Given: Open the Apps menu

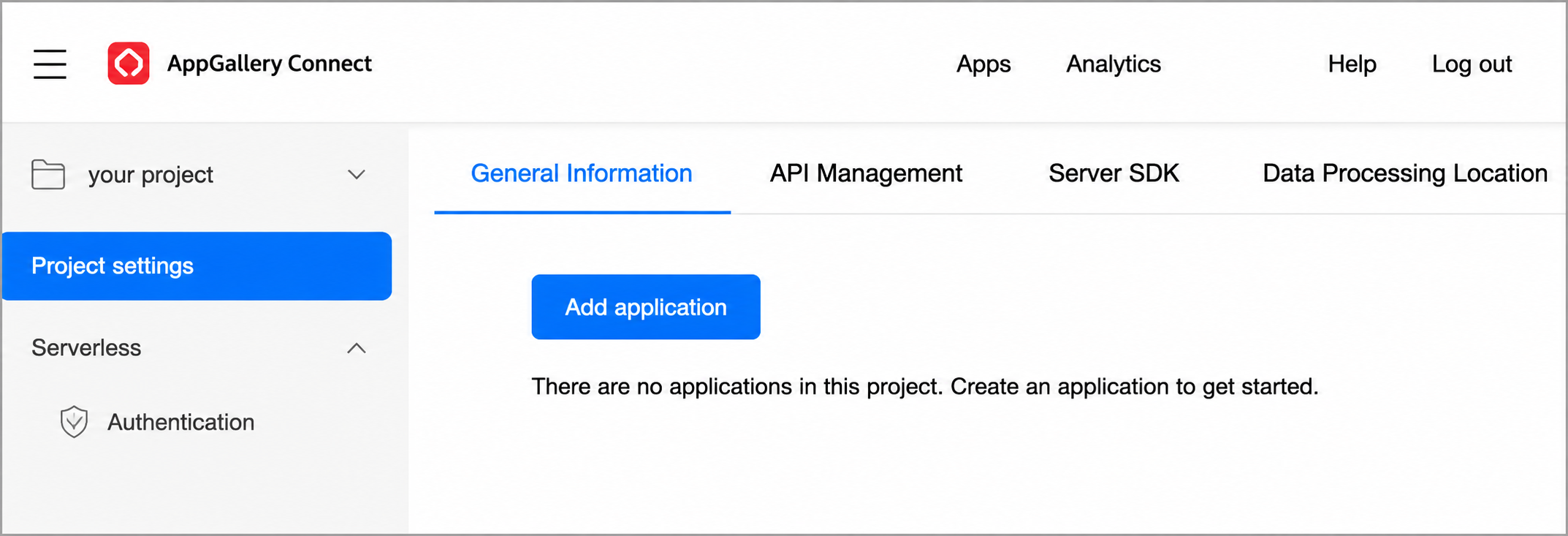Looking at the screenshot, I should coord(983,64).
